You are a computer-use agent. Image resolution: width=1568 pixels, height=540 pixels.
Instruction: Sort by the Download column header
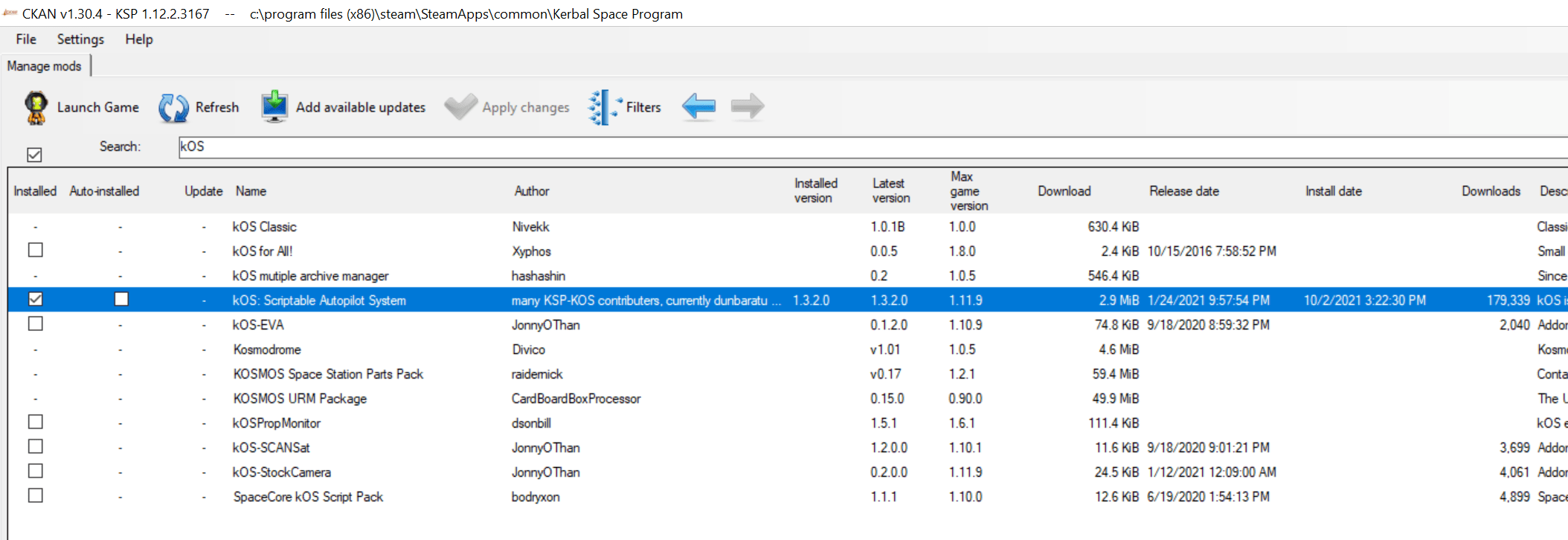[x=1064, y=191]
